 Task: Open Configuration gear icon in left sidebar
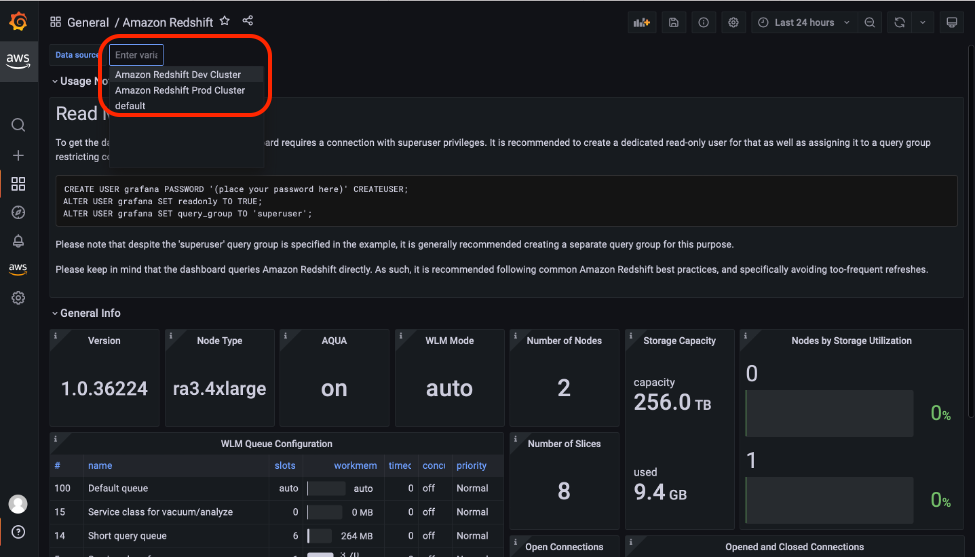point(18,298)
